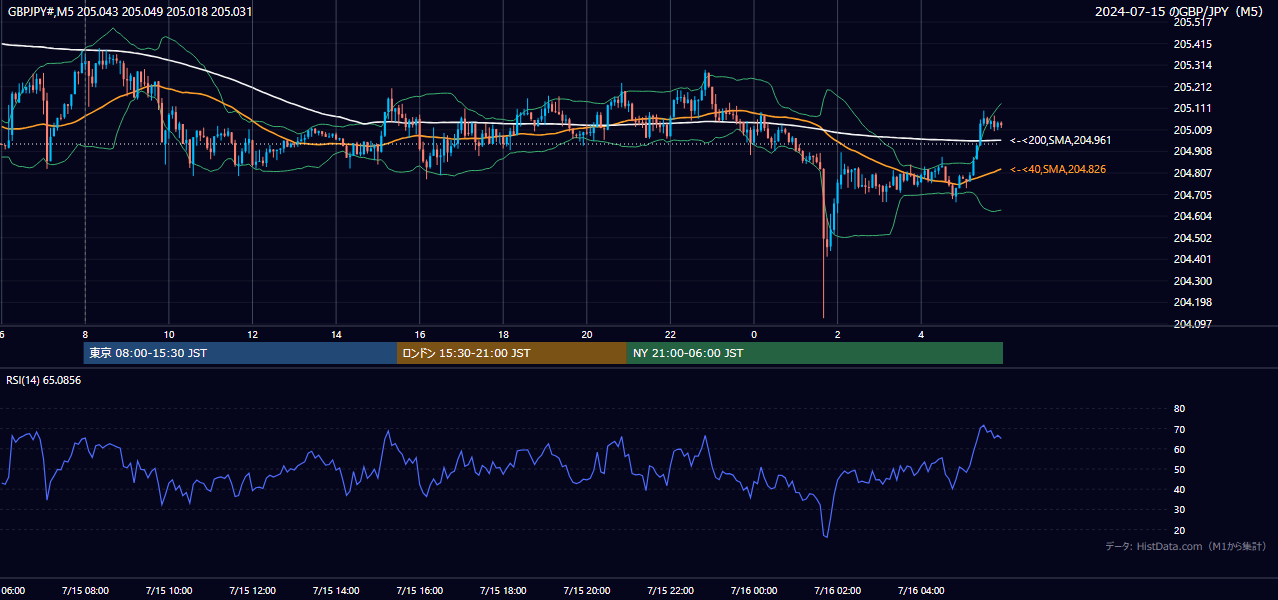Click the 40 SMA 204.826 label
This screenshot has height=600, width=1278.
pyautogui.click(x=1057, y=170)
